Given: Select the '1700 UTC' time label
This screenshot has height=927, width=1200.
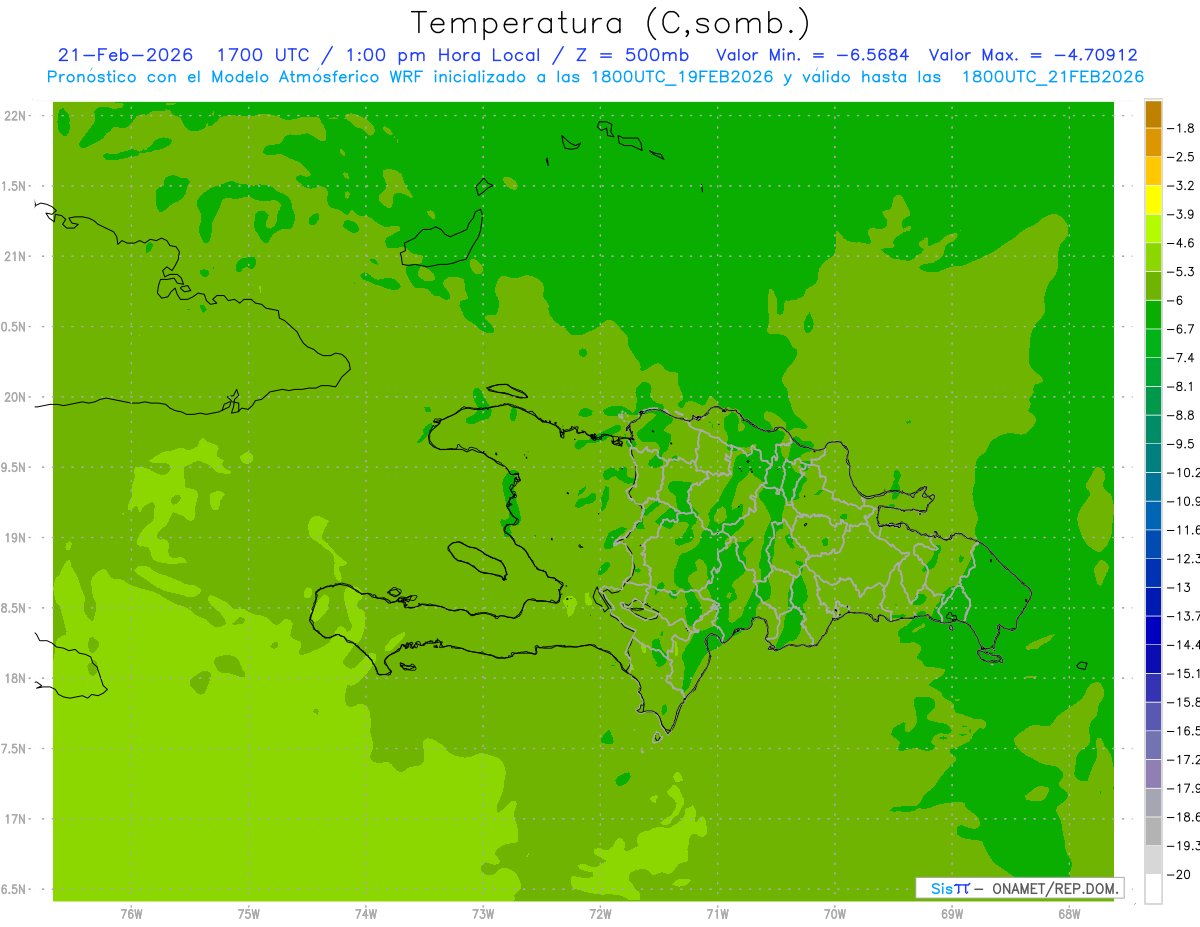Looking at the screenshot, I should point(265,55).
